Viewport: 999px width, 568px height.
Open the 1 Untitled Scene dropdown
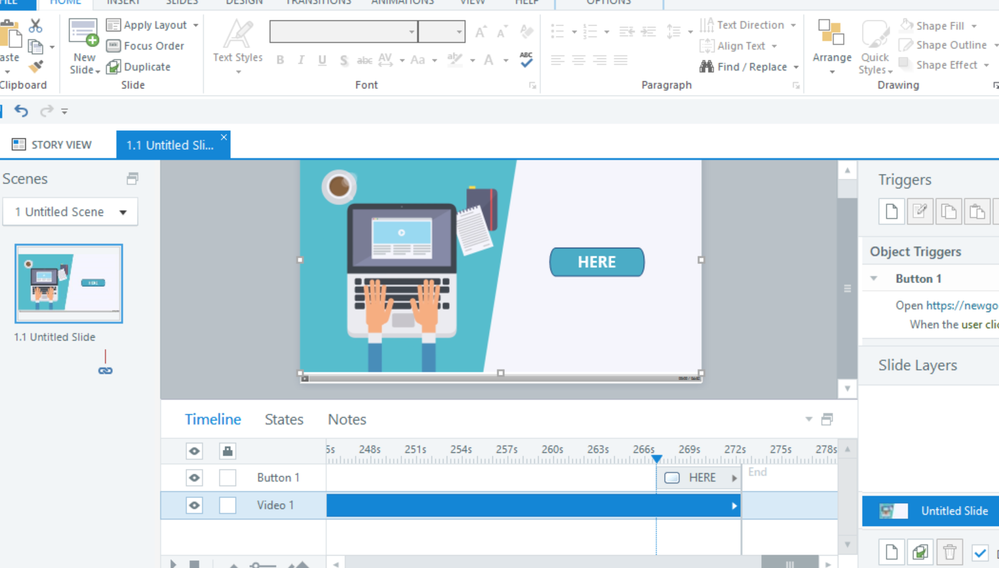tap(70, 212)
